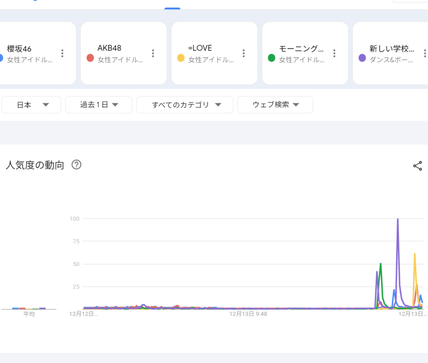Expand the 日本 region dropdown
Image resolution: width=428 pixels, height=363 pixels.
point(31,105)
